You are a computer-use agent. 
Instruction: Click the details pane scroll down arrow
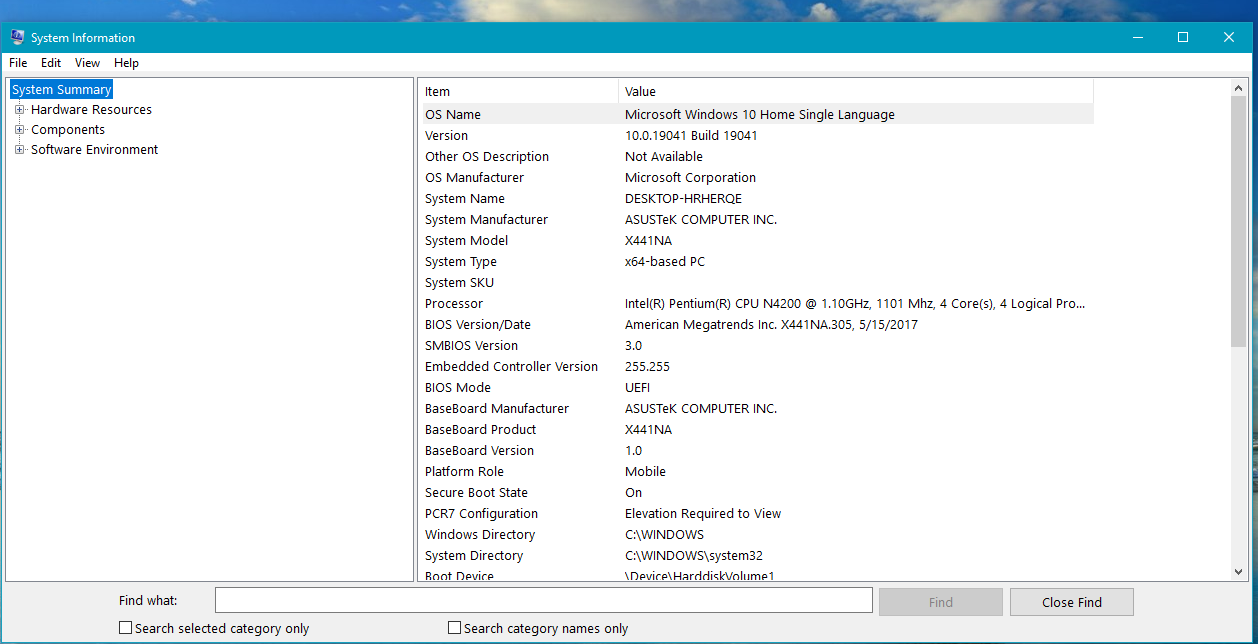1240,572
